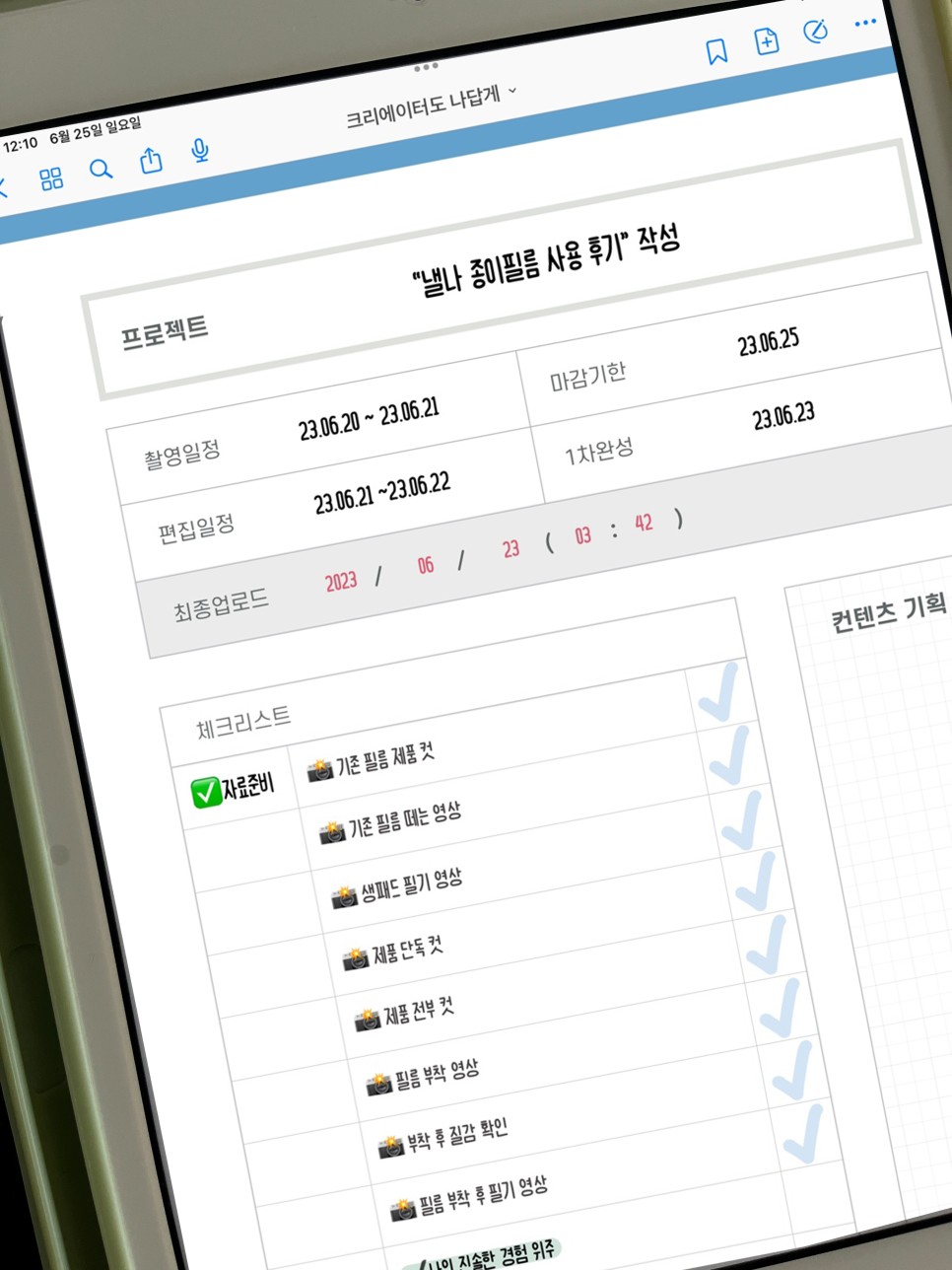Tap the camera emoji beside 제품 전부 컷
This screenshot has height=1270, width=952.
[x=368, y=1019]
